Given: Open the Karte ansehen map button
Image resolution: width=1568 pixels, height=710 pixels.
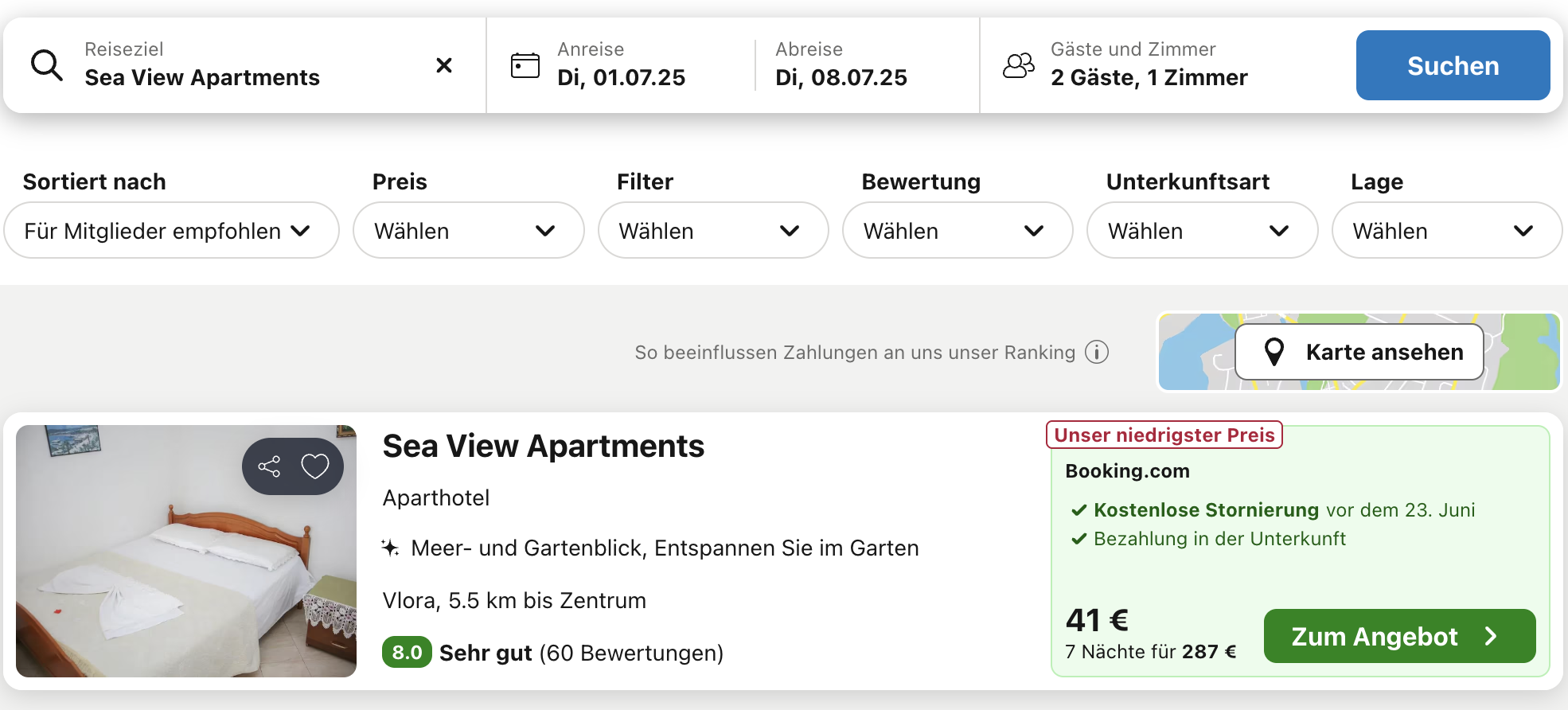Looking at the screenshot, I should click(1359, 352).
